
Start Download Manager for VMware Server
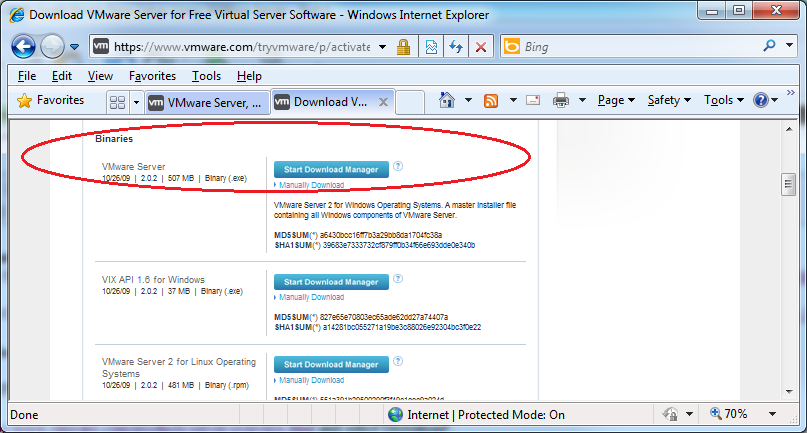pos(331,169)
